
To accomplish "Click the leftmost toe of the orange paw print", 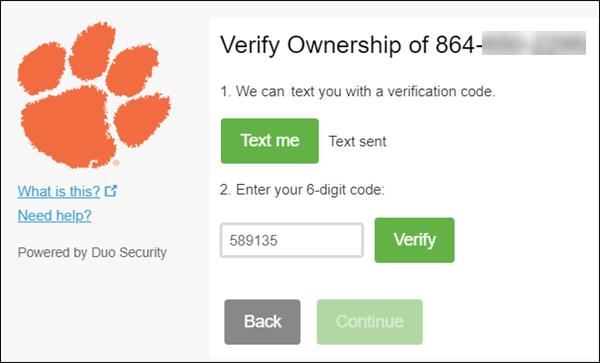I will point(42,69).
